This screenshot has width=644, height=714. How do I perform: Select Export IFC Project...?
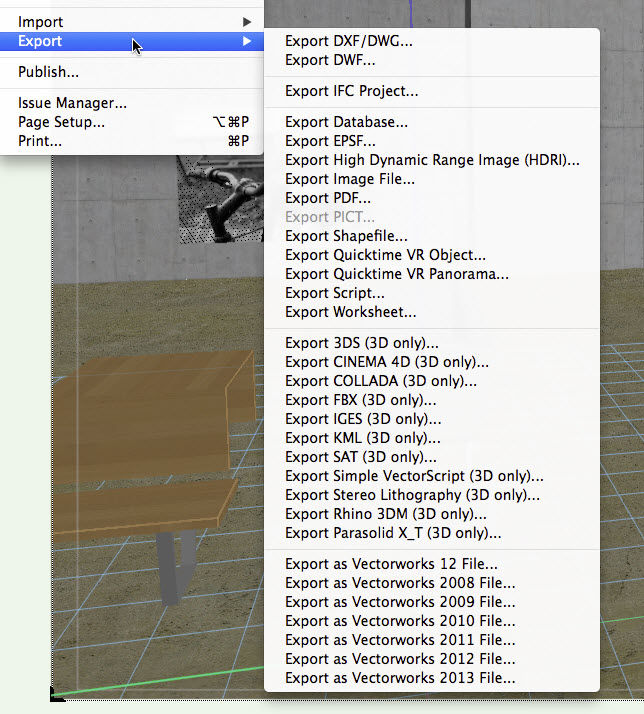[432, 91]
